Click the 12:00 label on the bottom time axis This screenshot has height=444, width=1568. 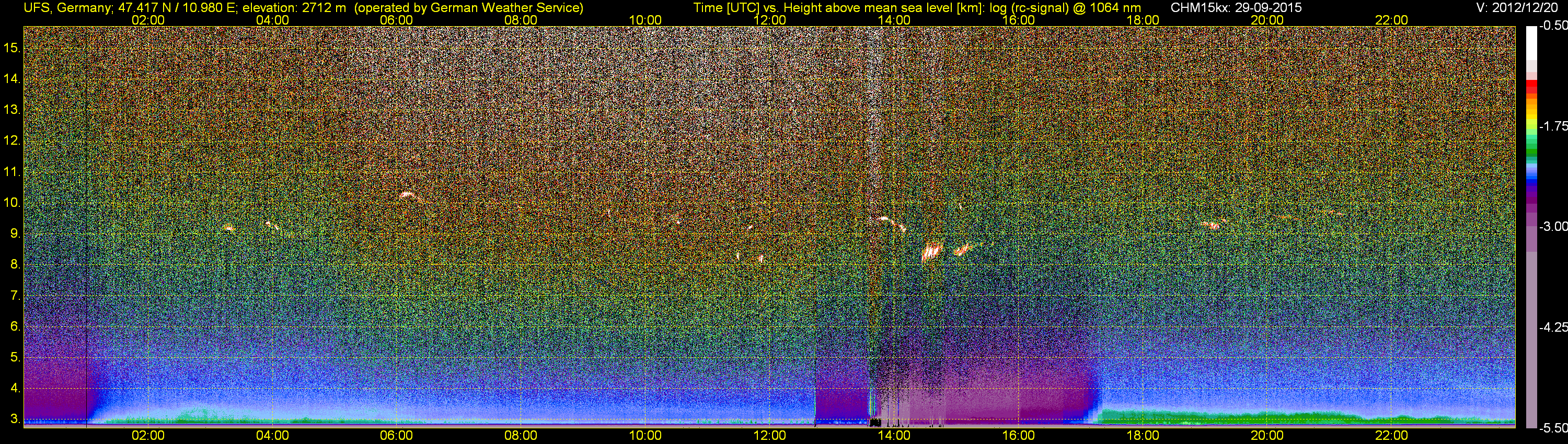coord(769,436)
